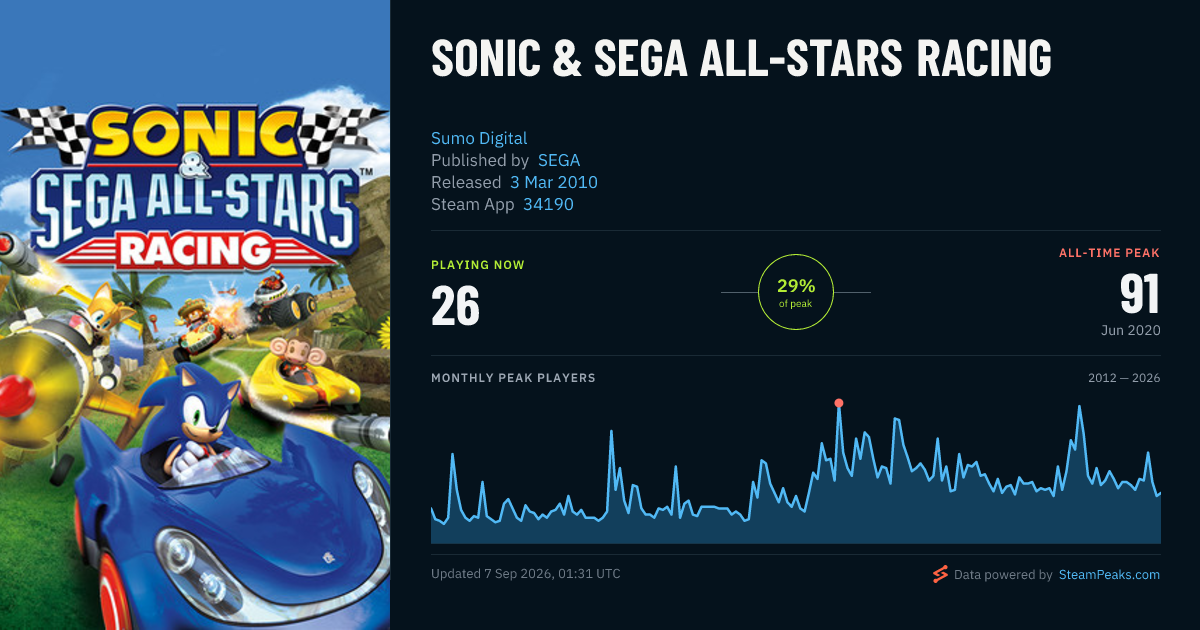Image resolution: width=1200 pixels, height=630 pixels.
Task: Click the Playing Now label
Action: [478, 265]
